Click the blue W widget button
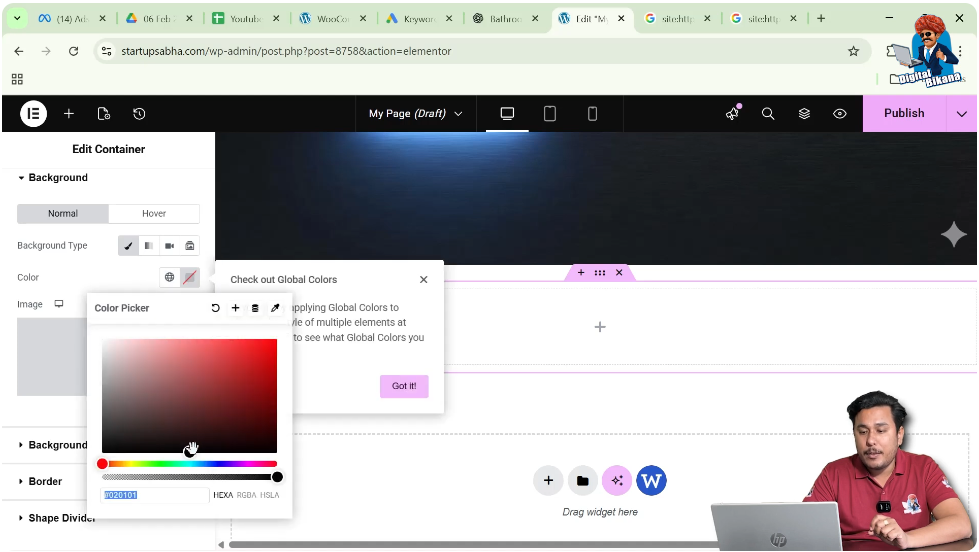The height and width of the screenshot is (552, 979). 651,480
